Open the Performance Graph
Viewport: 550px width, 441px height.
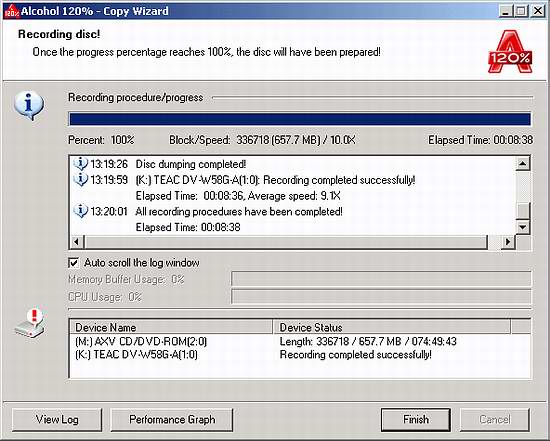[172, 420]
